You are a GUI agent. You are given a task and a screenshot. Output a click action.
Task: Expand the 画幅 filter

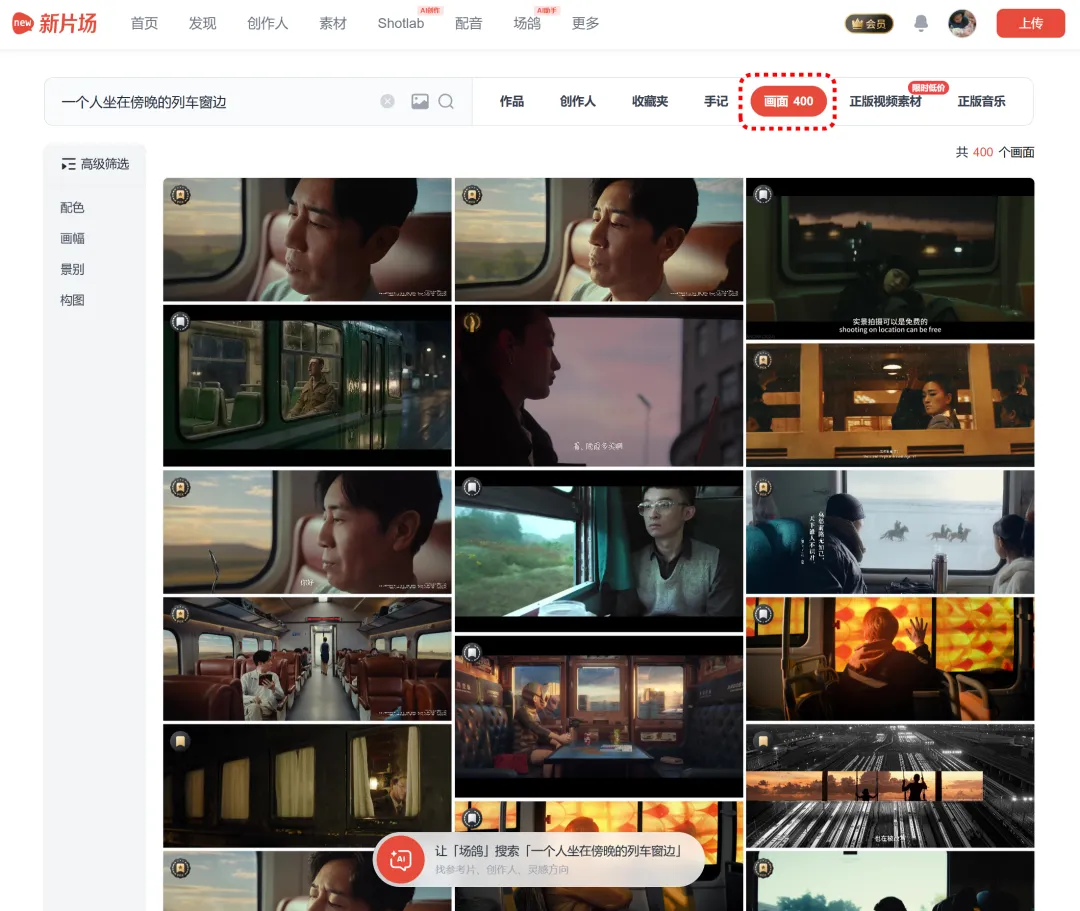[x=72, y=238]
